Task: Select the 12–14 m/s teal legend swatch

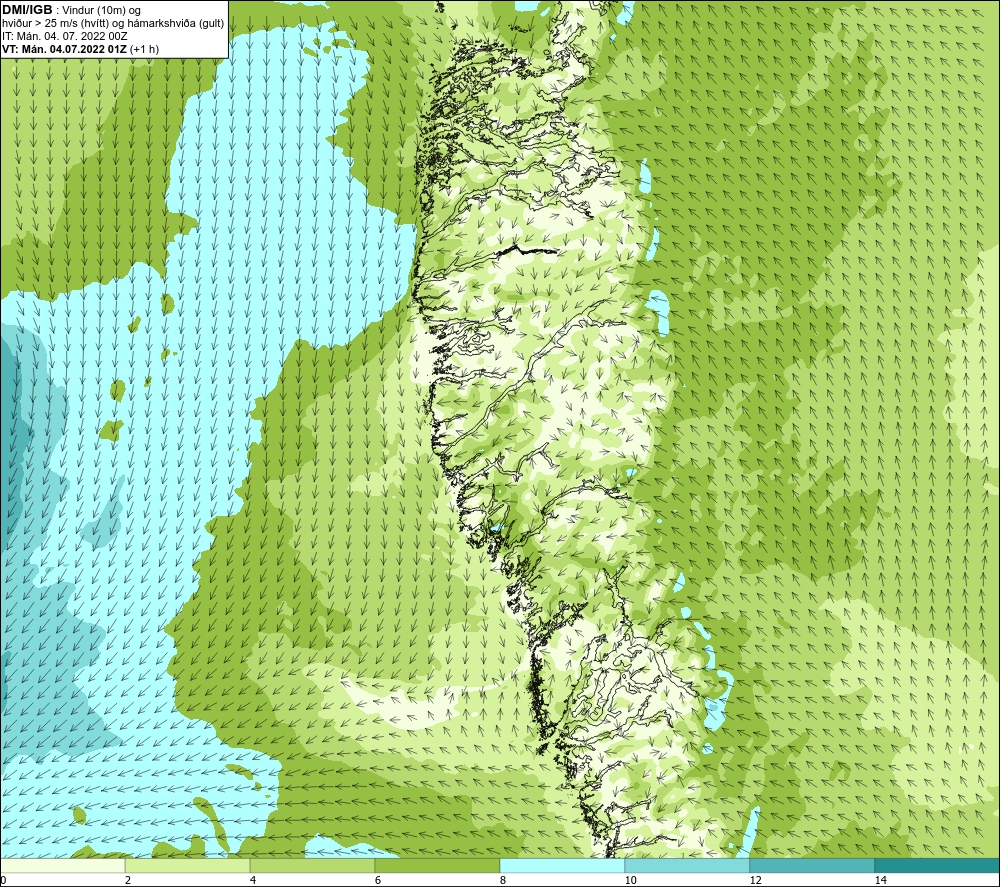Action: click(x=812, y=865)
